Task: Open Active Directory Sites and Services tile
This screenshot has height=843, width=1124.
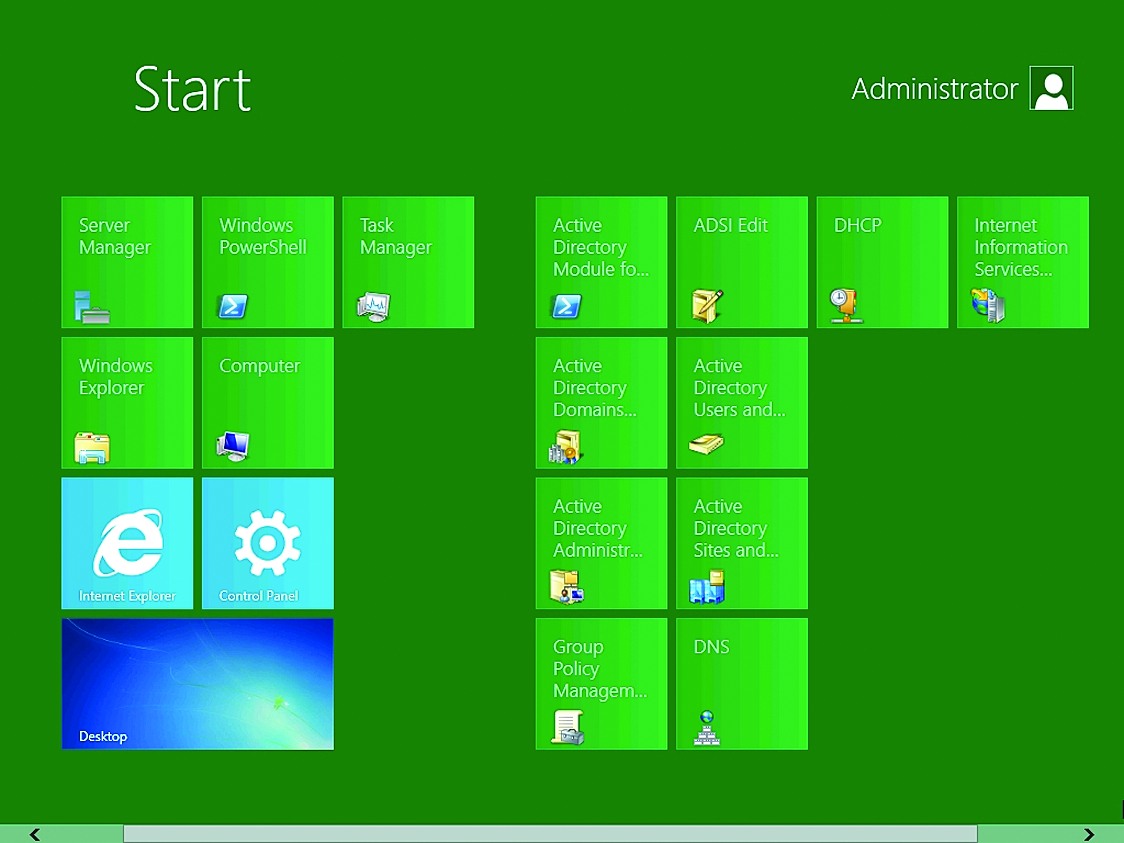Action: point(742,543)
